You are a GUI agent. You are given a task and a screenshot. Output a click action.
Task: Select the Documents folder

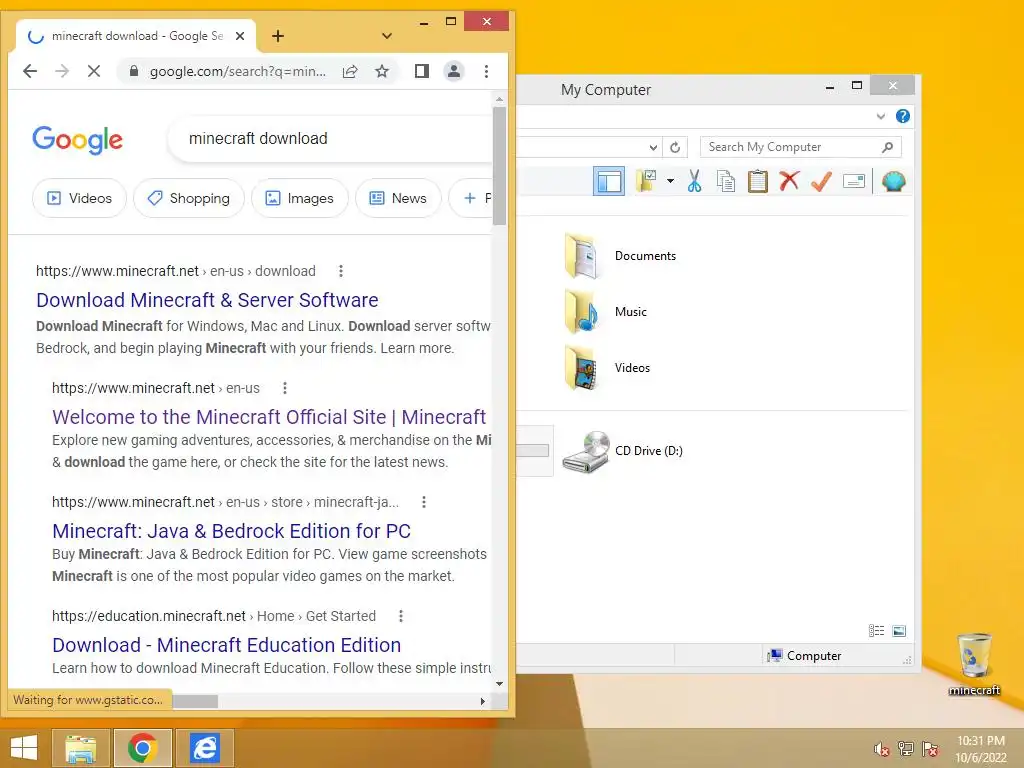[x=620, y=256]
